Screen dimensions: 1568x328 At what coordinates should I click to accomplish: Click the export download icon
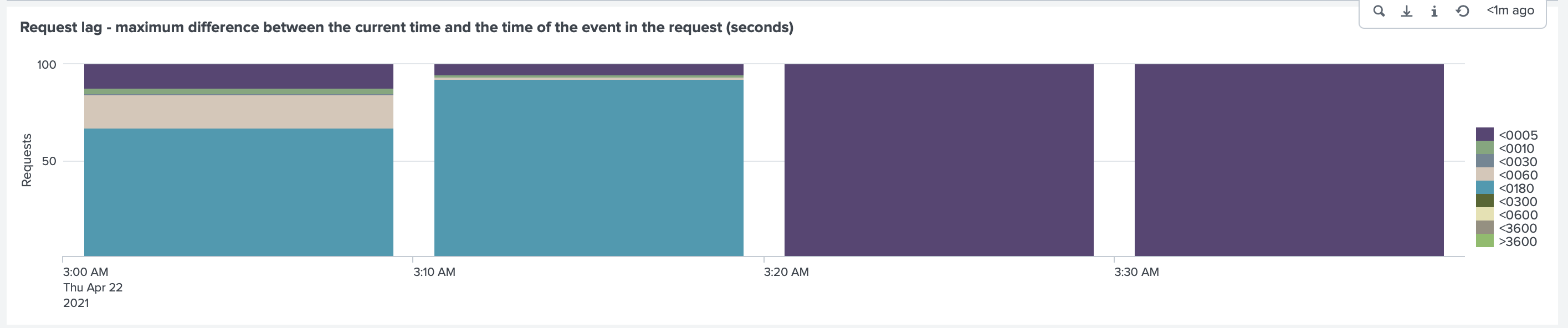point(1406,11)
